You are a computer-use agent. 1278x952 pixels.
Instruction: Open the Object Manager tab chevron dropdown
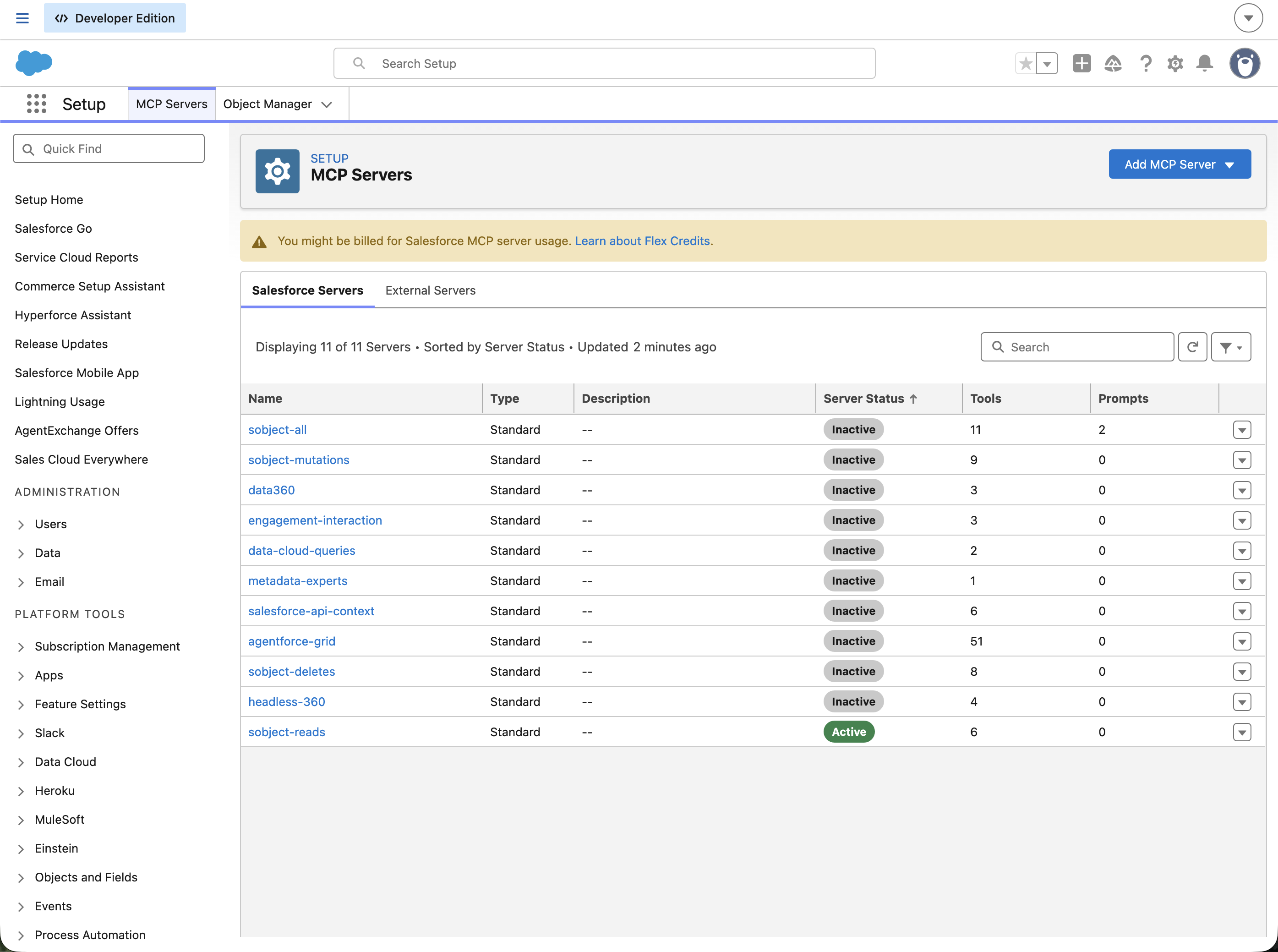tap(327, 104)
